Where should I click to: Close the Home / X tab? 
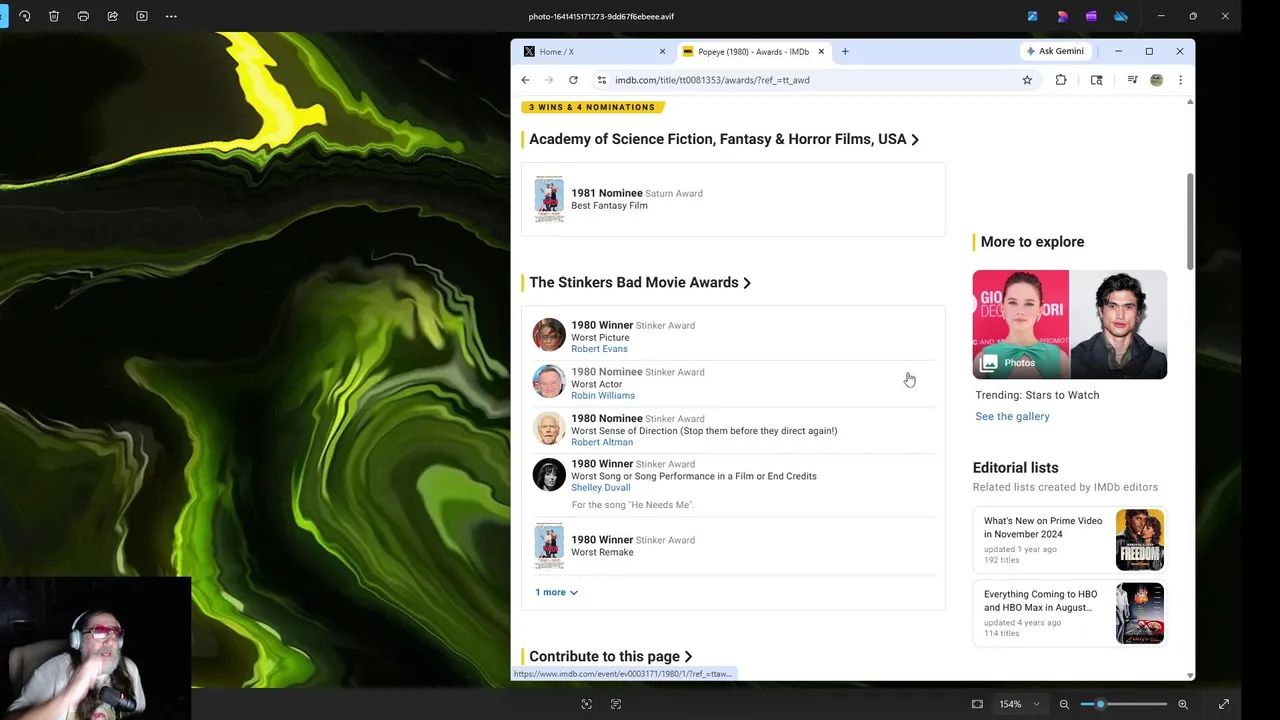pyautogui.click(x=662, y=51)
